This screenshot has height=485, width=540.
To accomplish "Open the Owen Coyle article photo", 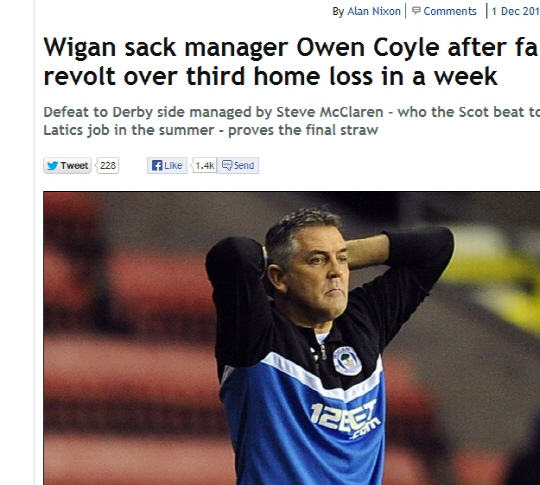I will (291, 338).
